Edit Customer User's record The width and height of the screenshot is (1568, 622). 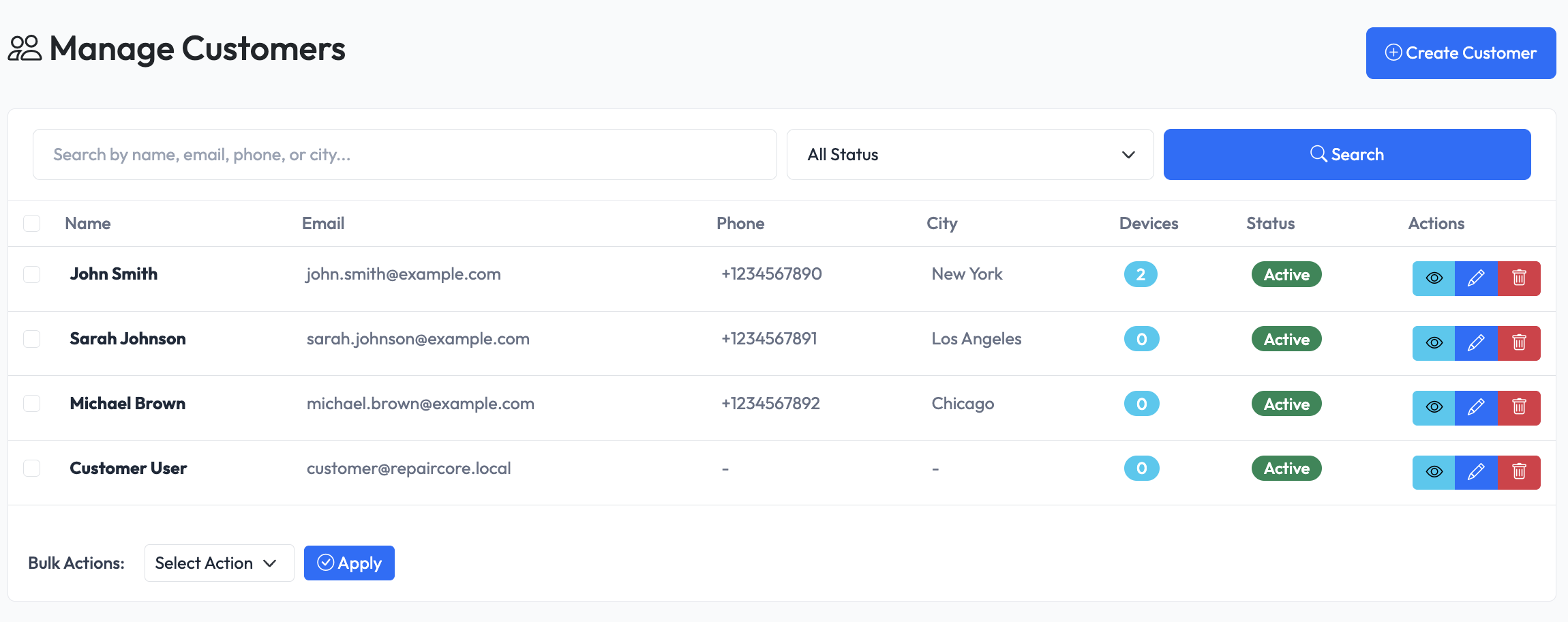tap(1477, 471)
